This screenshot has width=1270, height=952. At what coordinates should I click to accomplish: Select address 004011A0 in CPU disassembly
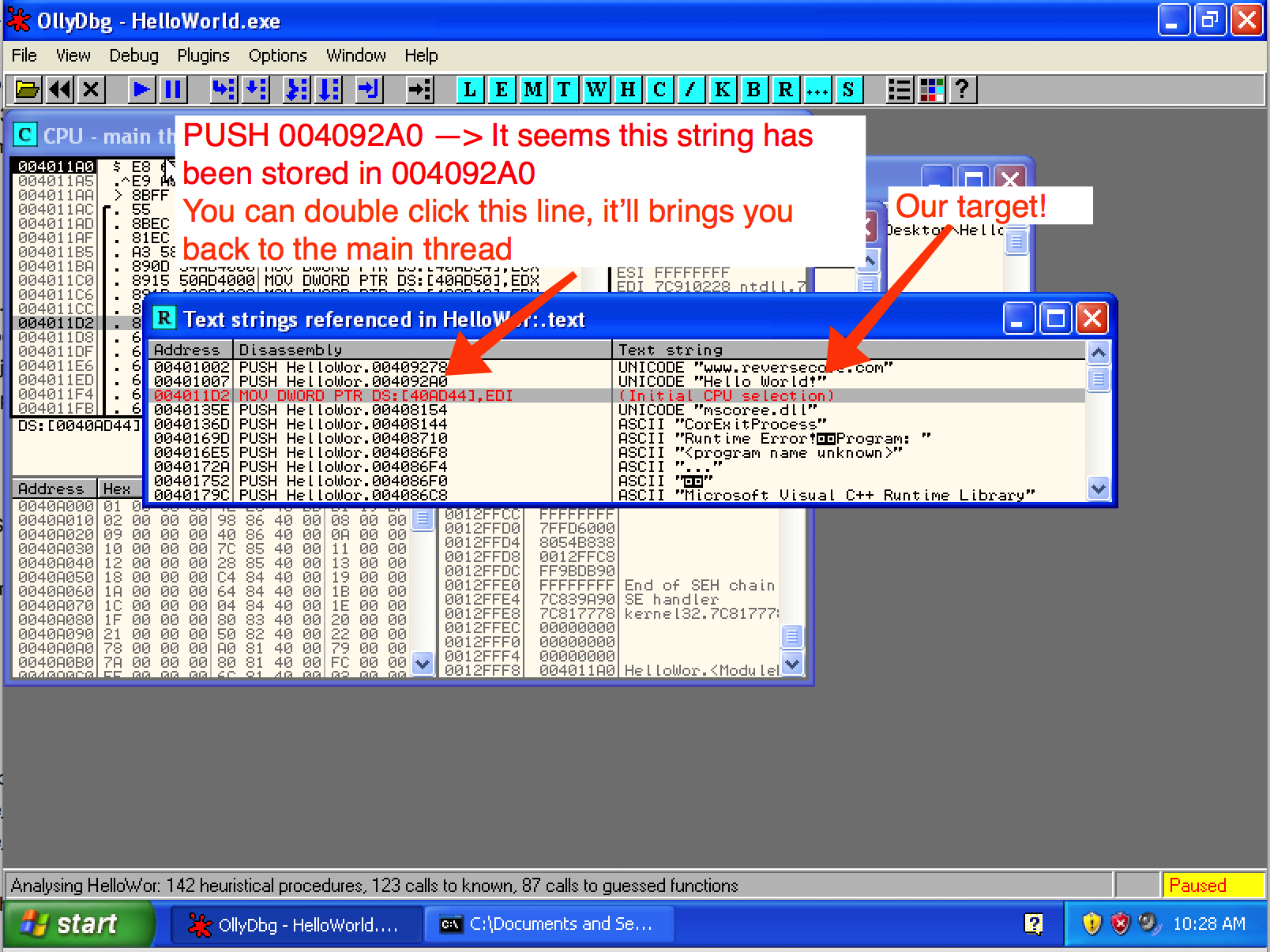click(x=56, y=167)
